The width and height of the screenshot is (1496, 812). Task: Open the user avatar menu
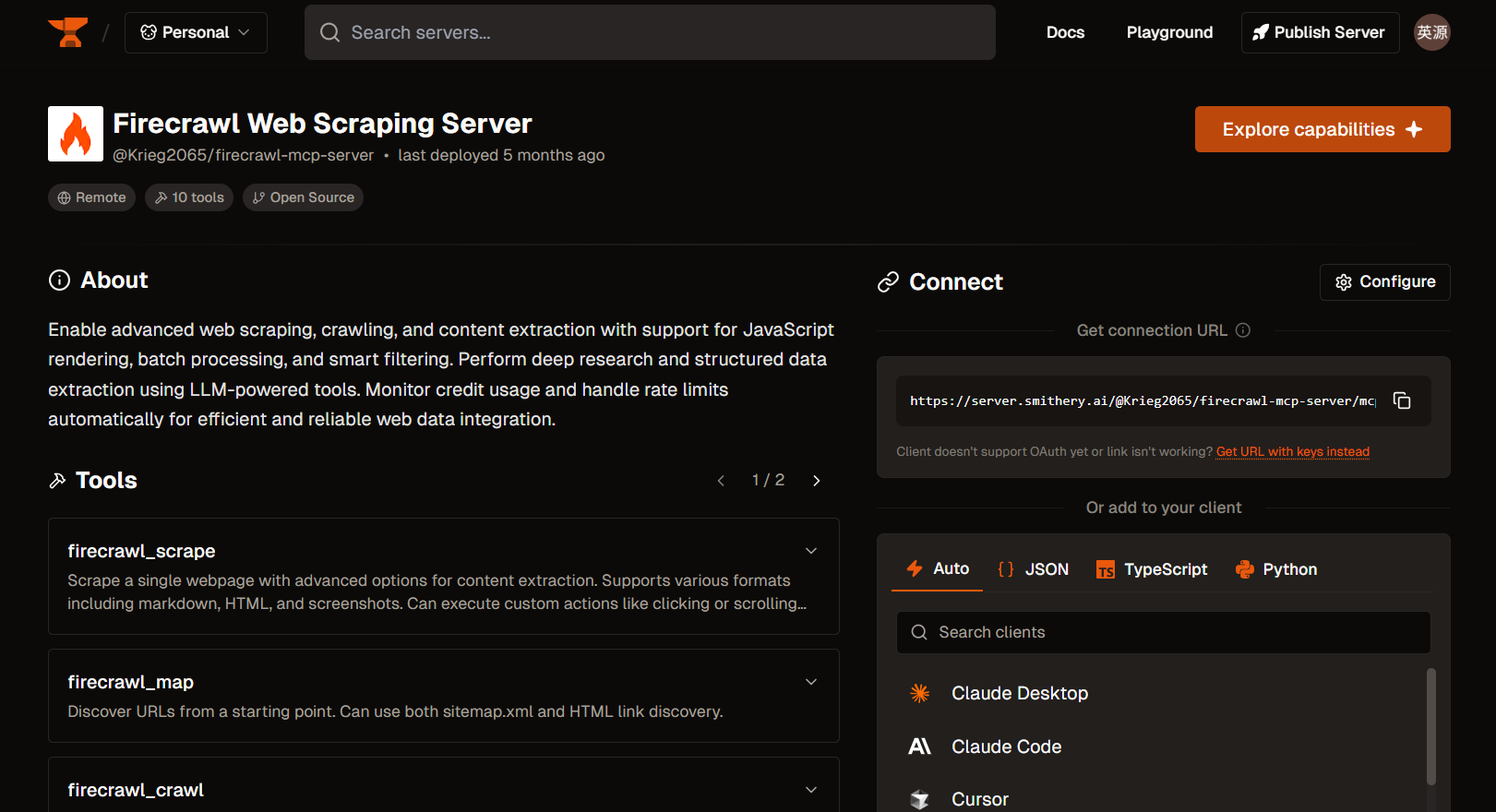(1432, 32)
